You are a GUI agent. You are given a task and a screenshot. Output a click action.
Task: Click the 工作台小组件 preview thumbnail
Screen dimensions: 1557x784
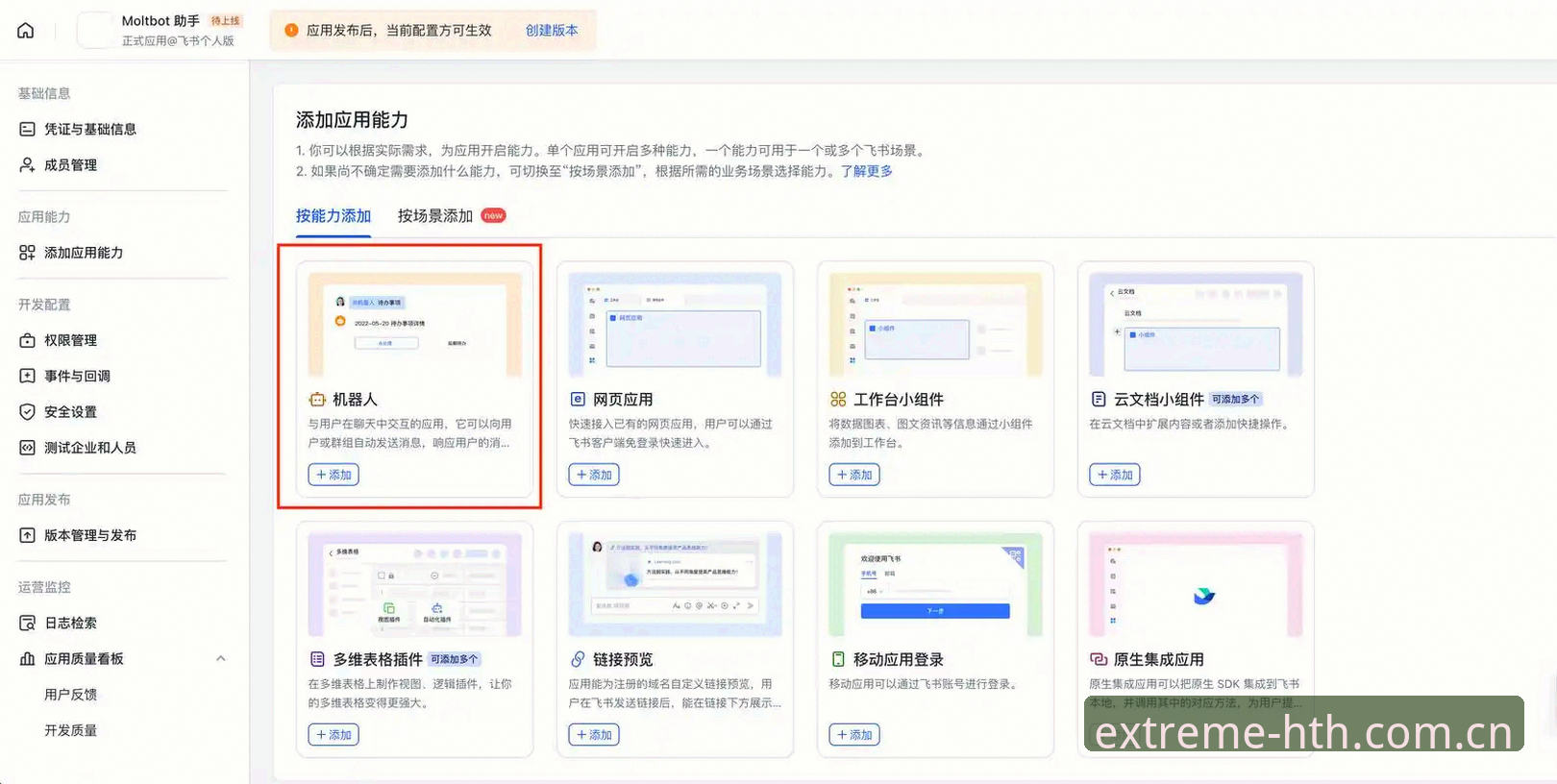936,325
